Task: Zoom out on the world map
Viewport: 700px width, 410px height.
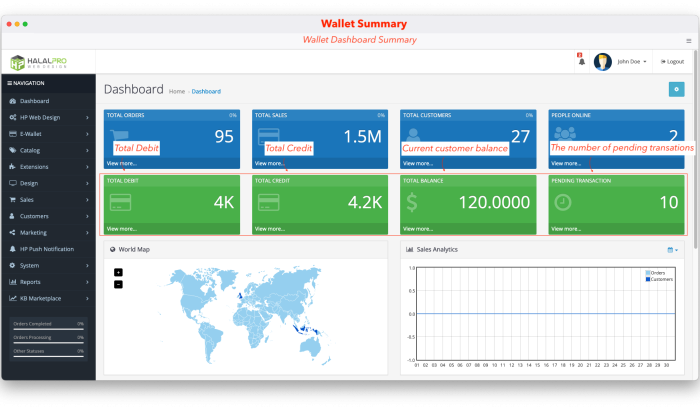Action: pyautogui.click(x=118, y=284)
